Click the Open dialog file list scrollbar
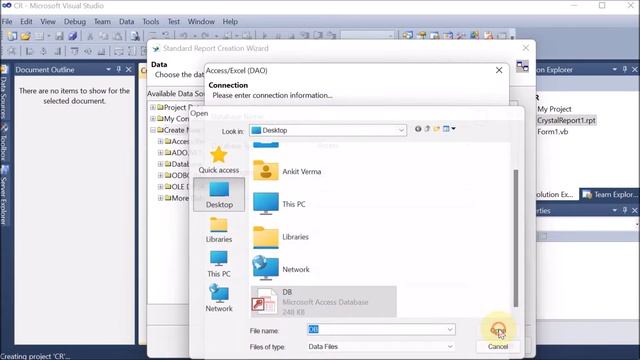640x360 pixels. click(x=516, y=238)
